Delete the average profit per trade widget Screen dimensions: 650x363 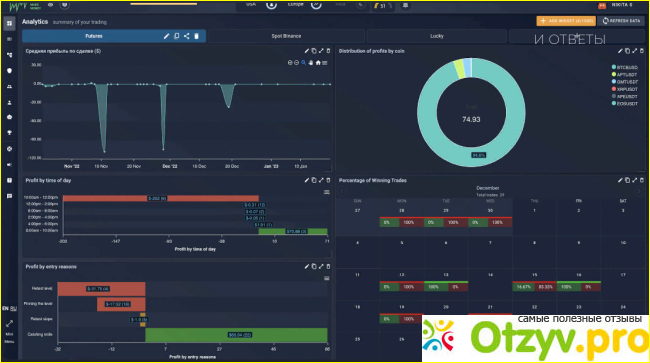click(x=328, y=51)
